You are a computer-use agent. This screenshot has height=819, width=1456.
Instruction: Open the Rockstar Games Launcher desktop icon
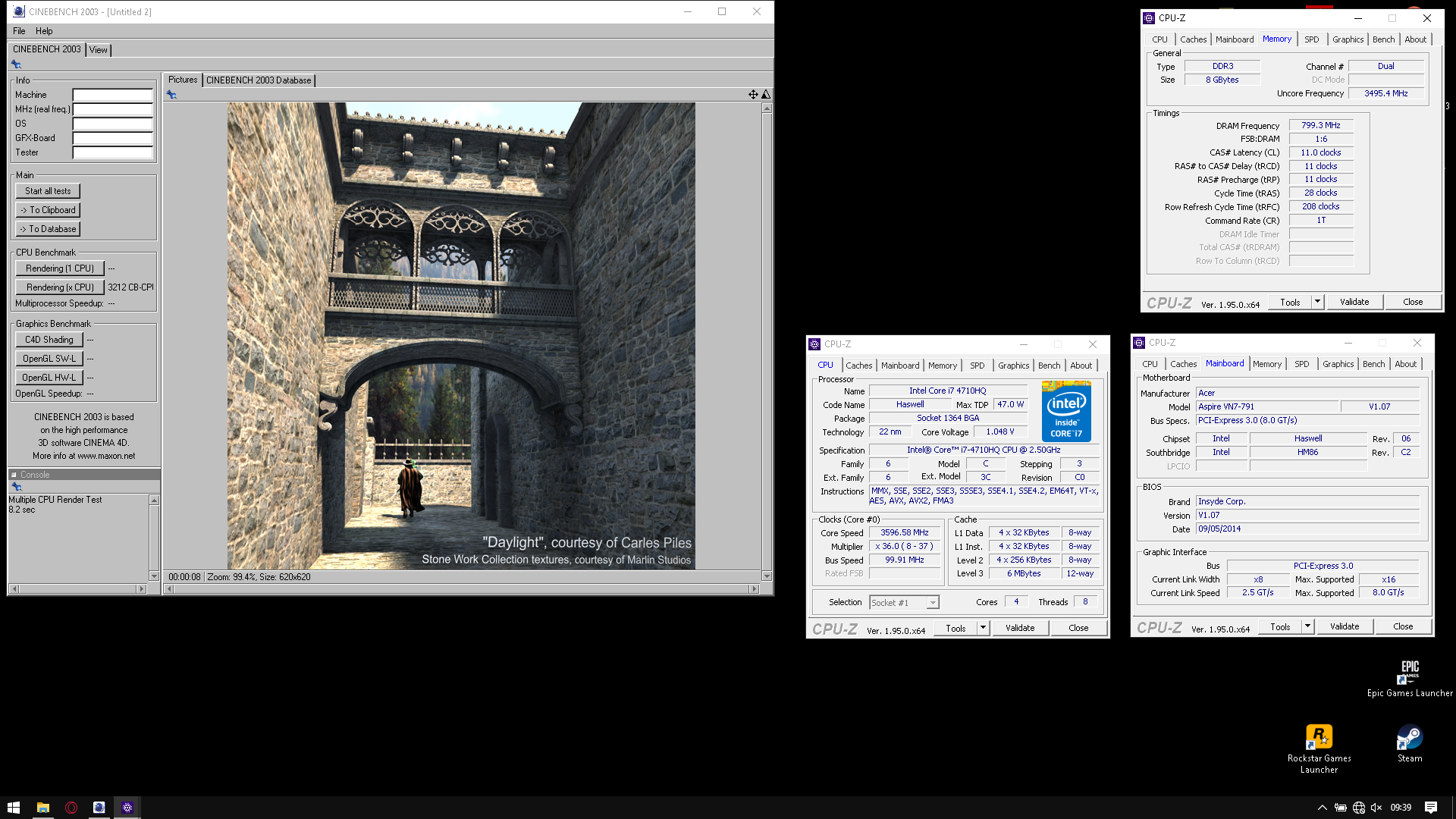click(1319, 748)
